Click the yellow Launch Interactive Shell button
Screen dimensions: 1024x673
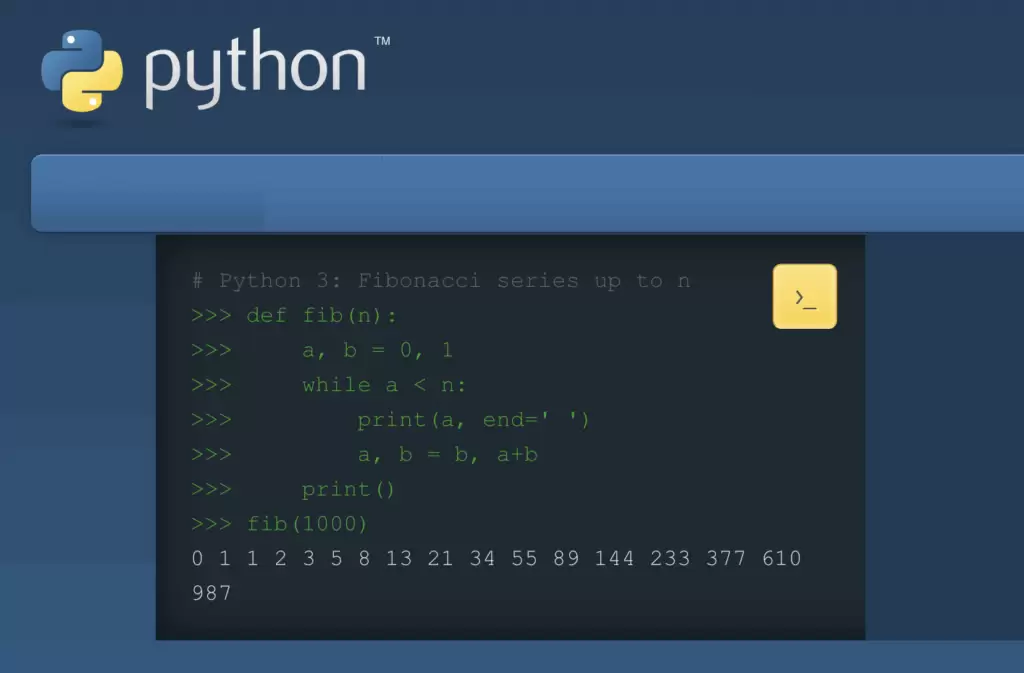[x=804, y=297]
